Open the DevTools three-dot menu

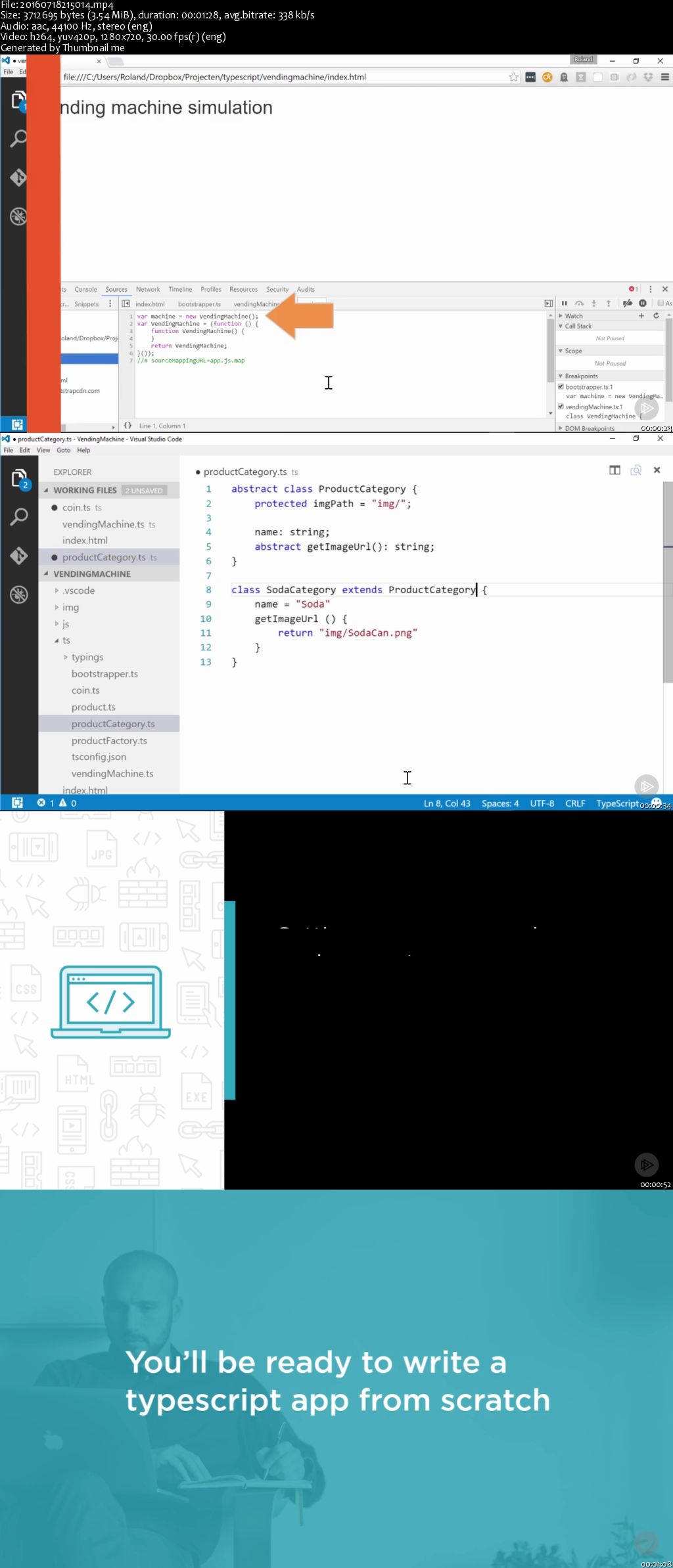pos(651,289)
